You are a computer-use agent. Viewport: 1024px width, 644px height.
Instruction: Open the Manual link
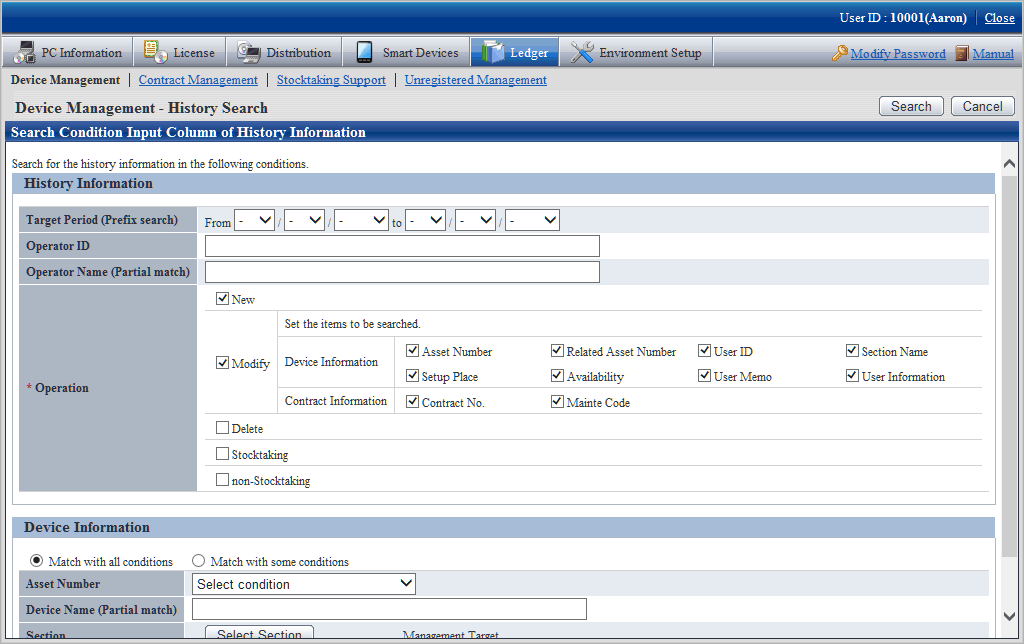[x=993, y=54]
